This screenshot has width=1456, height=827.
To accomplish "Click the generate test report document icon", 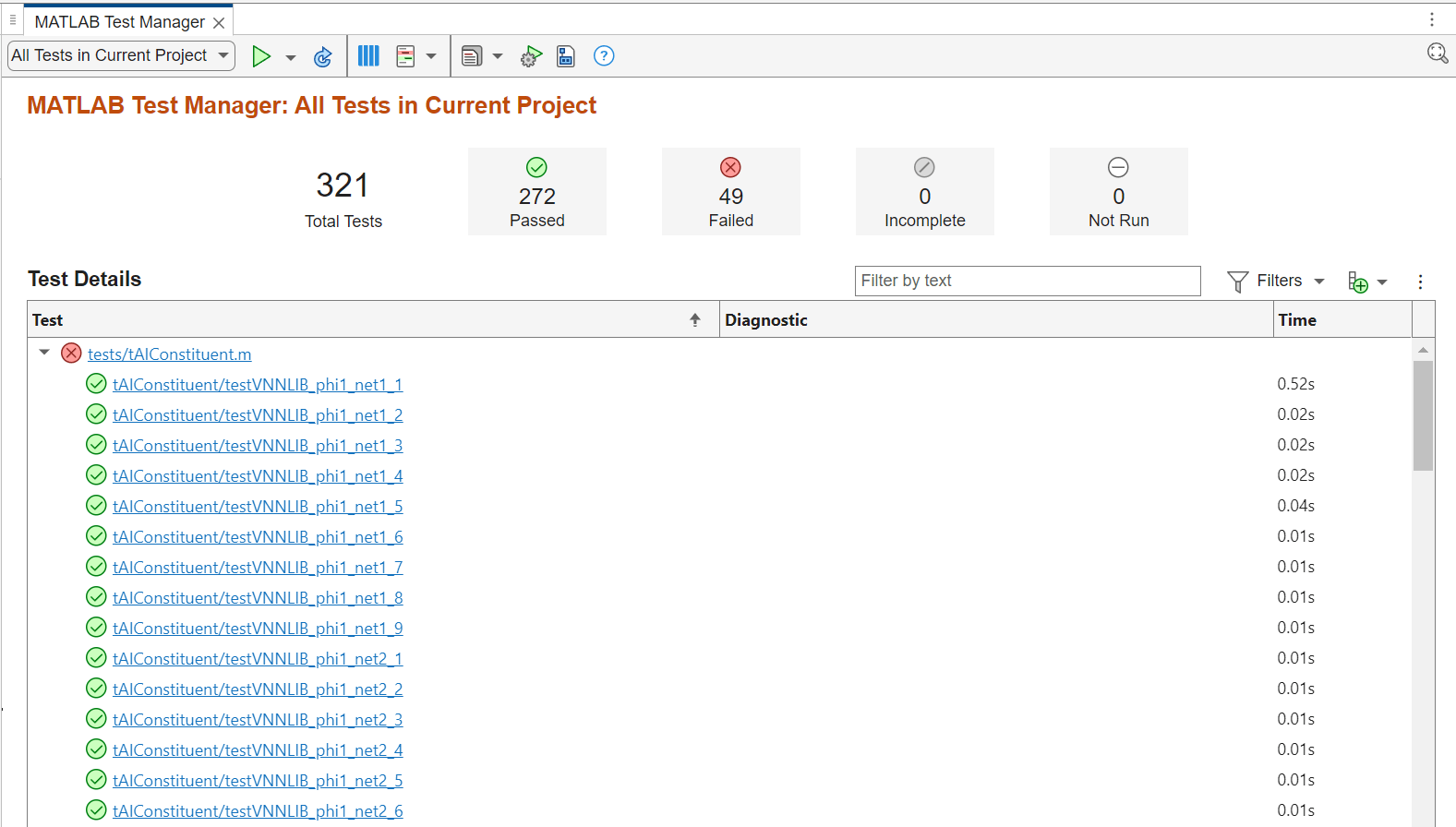I will coord(472,56).
